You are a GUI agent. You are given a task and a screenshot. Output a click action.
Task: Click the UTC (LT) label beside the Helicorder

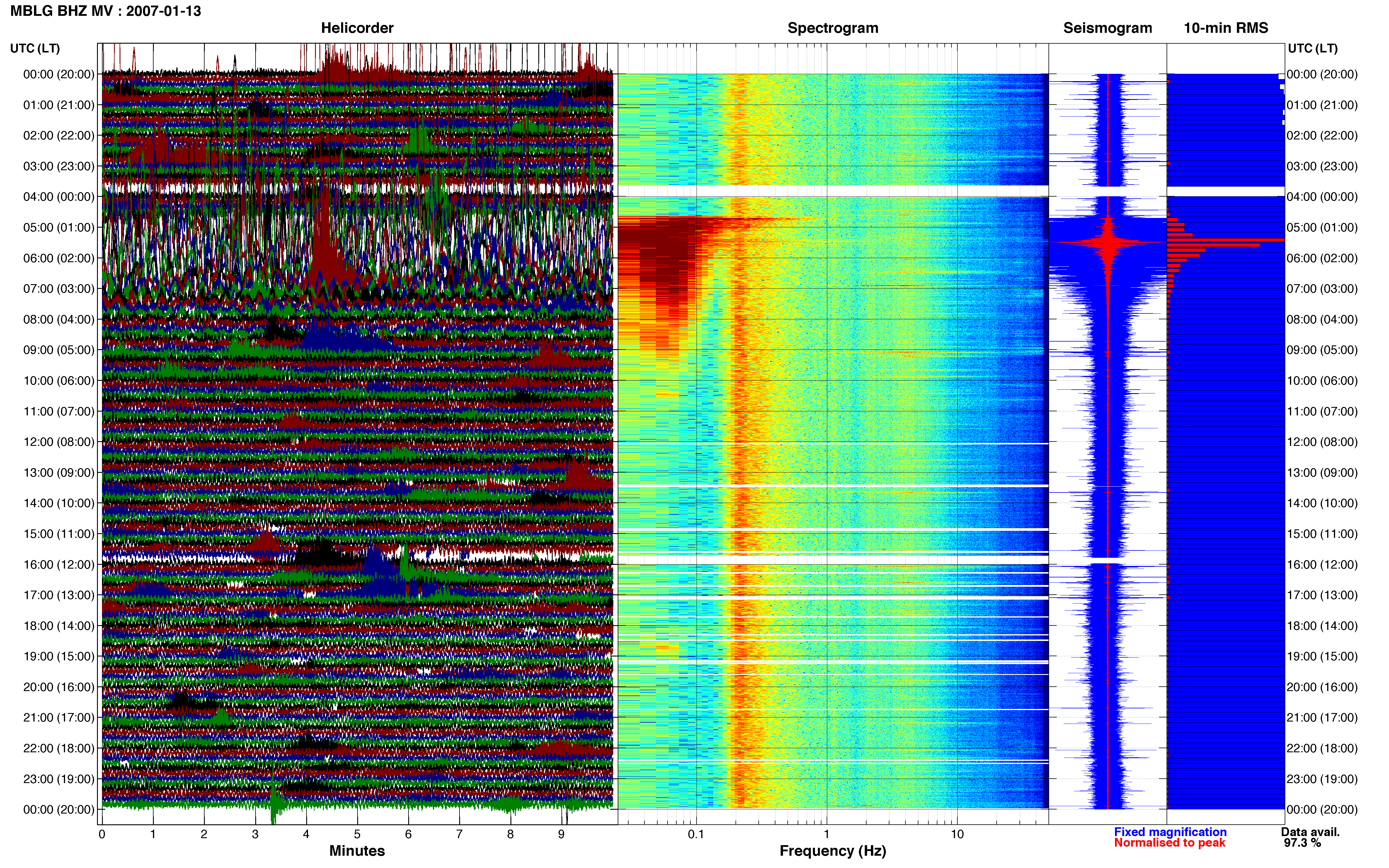click(x=35, y=48)
